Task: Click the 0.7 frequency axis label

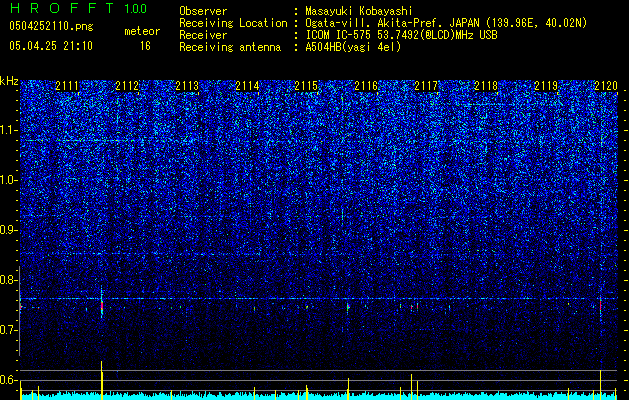Action: click(x=8, y=330)
